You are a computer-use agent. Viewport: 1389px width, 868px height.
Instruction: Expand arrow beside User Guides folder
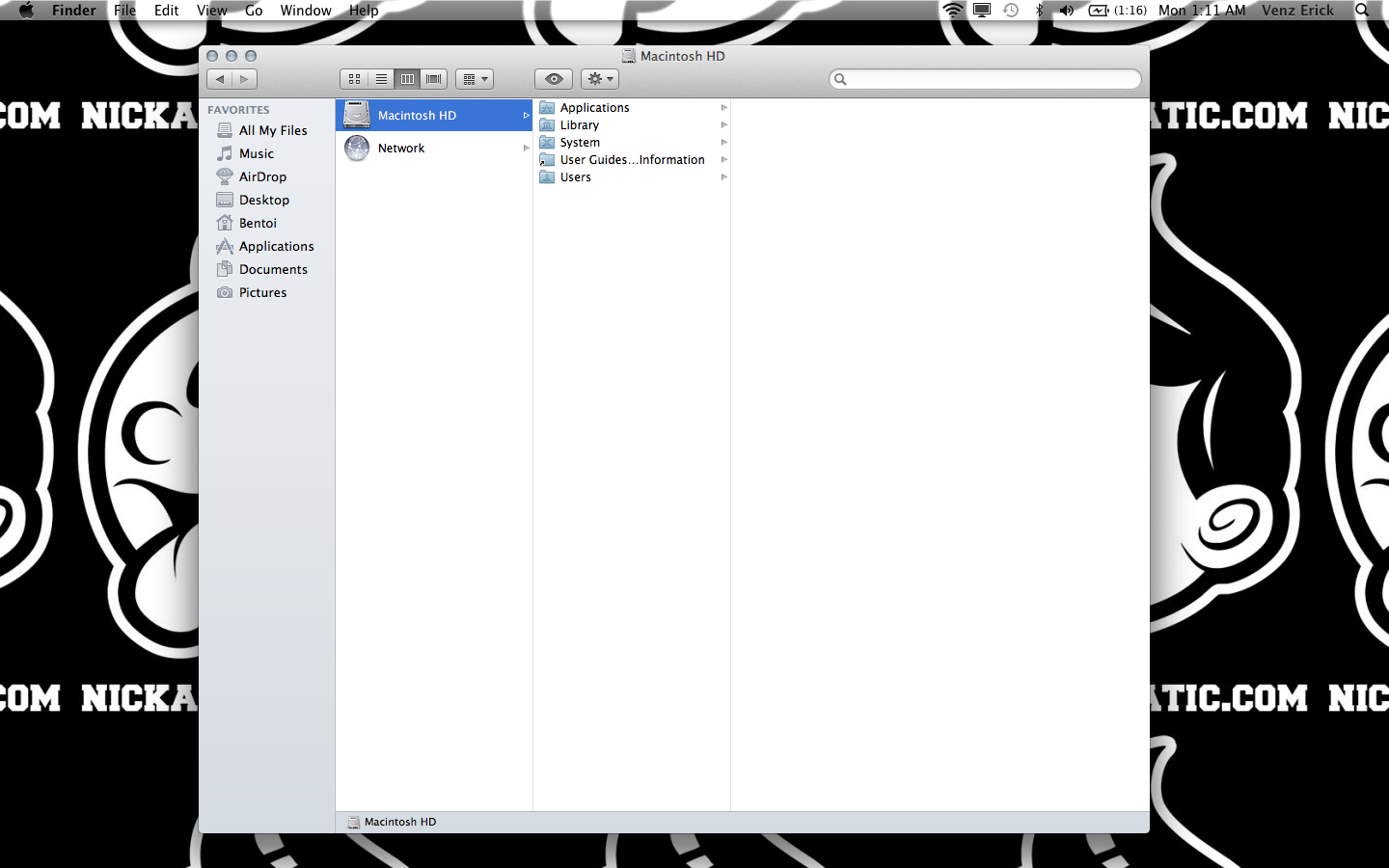[723, 160]
